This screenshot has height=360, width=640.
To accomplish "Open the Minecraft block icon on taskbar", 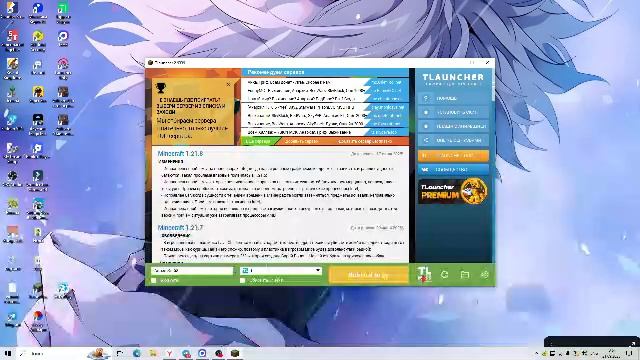I will pos(235,353).
